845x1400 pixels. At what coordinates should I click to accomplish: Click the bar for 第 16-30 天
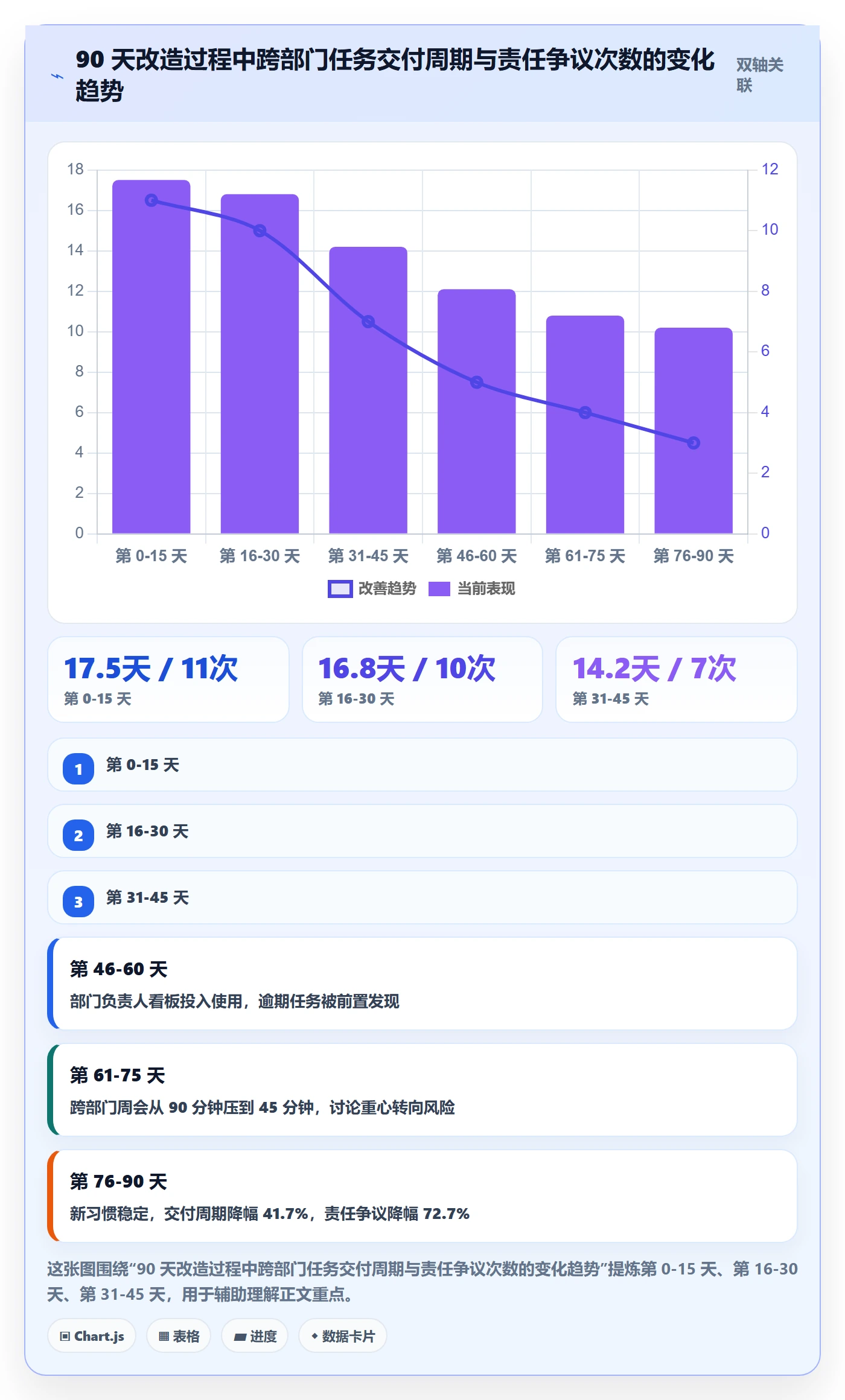click(x=260, y=364)
